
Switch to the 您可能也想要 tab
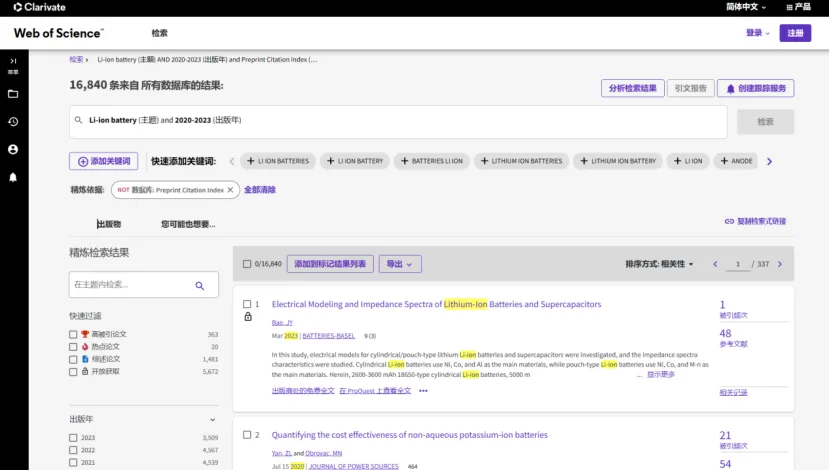188,224
